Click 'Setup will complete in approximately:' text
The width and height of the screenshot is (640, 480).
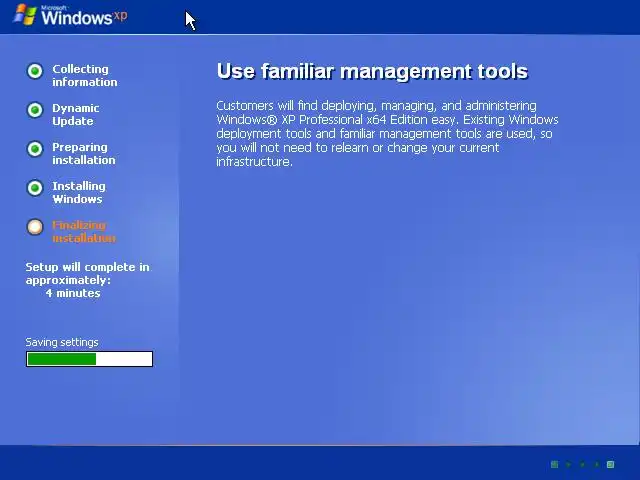[x=87, y=273]
